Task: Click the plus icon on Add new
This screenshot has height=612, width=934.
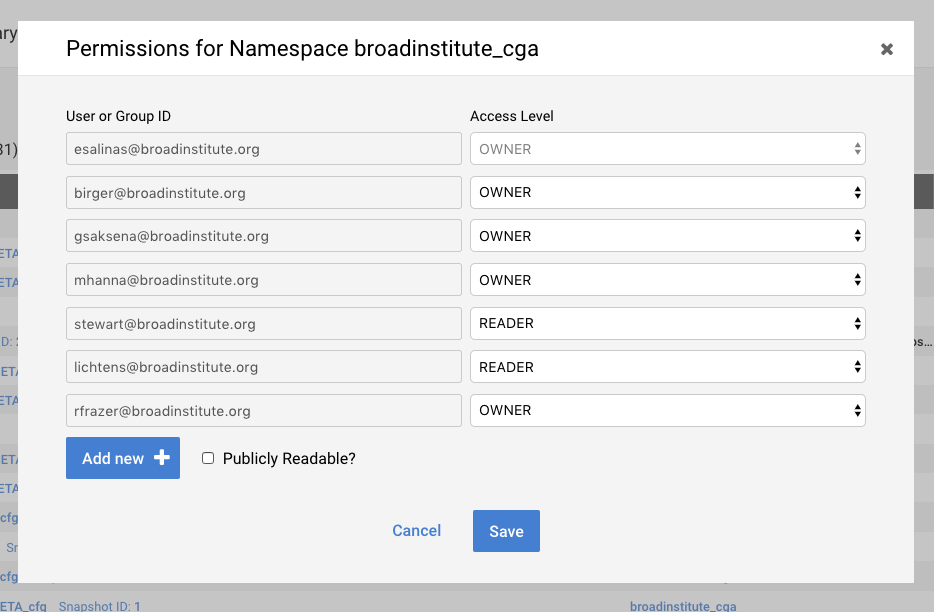Action: pos(162,458)
